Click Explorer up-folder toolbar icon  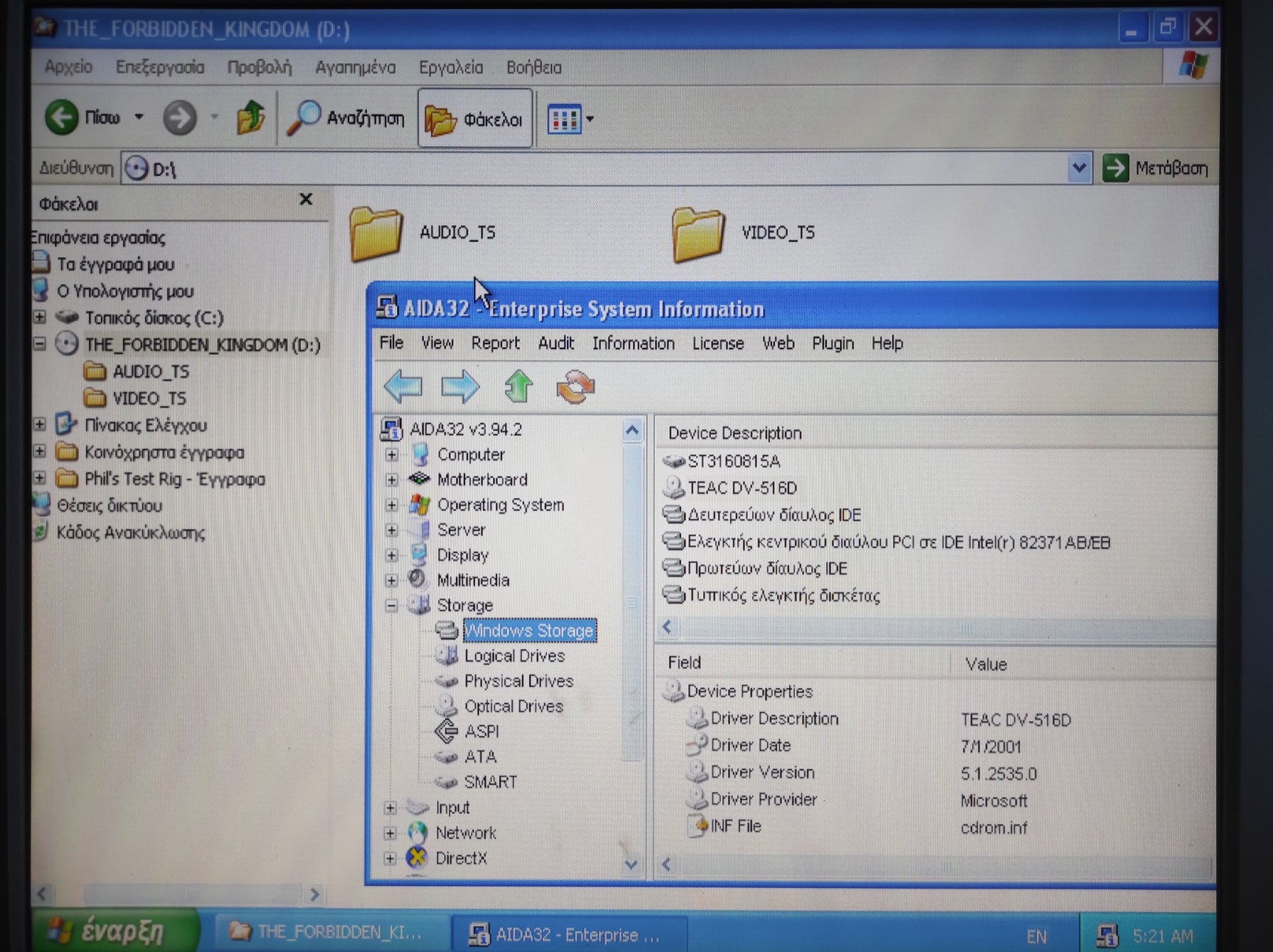(x=250, y=118)
